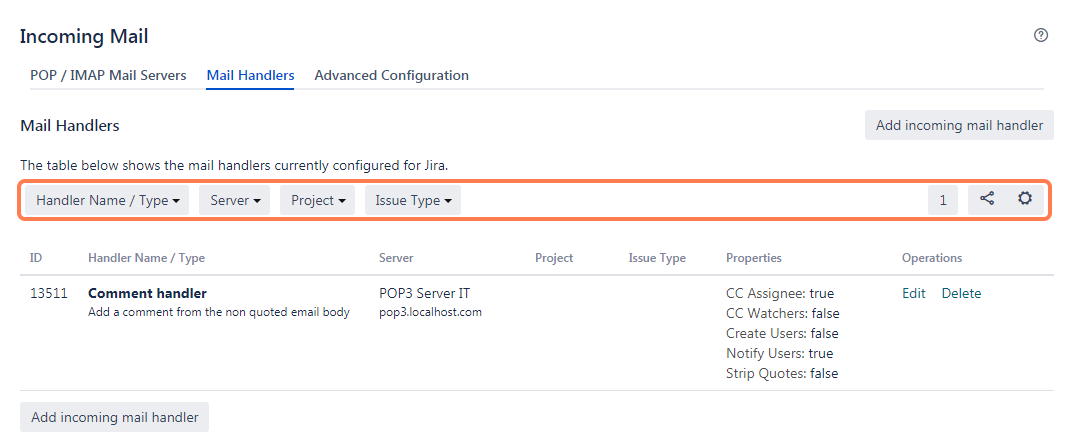
Task: Click the Properties column header
Action: click(754, 258)
